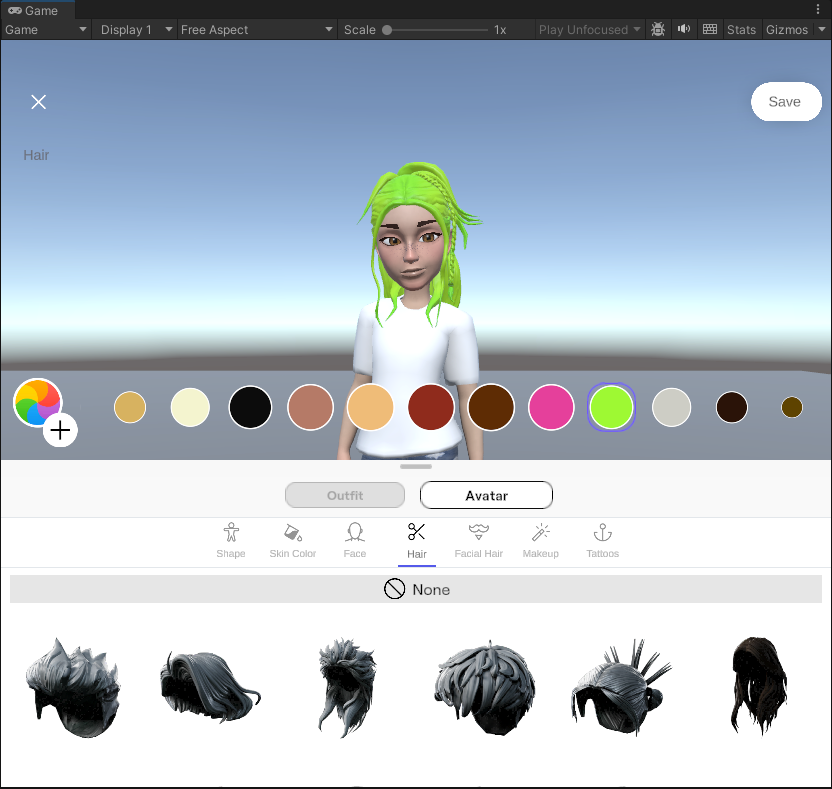Select the Makeup wand icon

[x=541, y=539]
